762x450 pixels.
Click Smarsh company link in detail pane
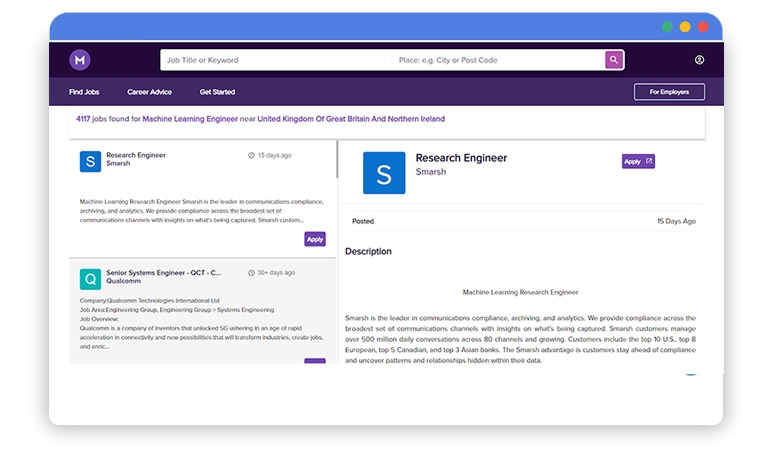[x=431, y=172]
